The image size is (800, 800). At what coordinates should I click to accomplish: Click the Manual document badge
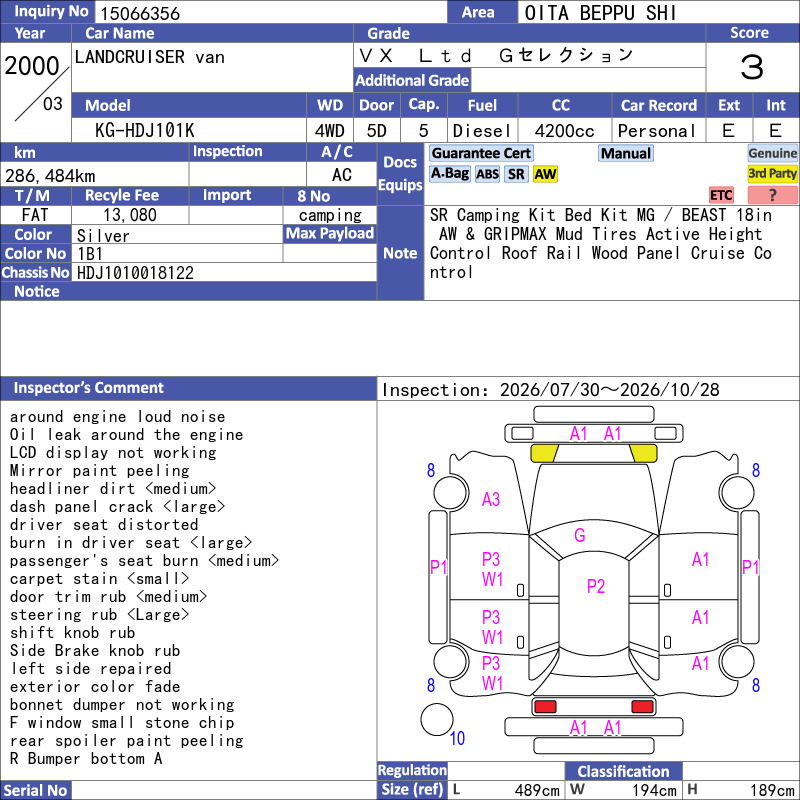[626, 153]
